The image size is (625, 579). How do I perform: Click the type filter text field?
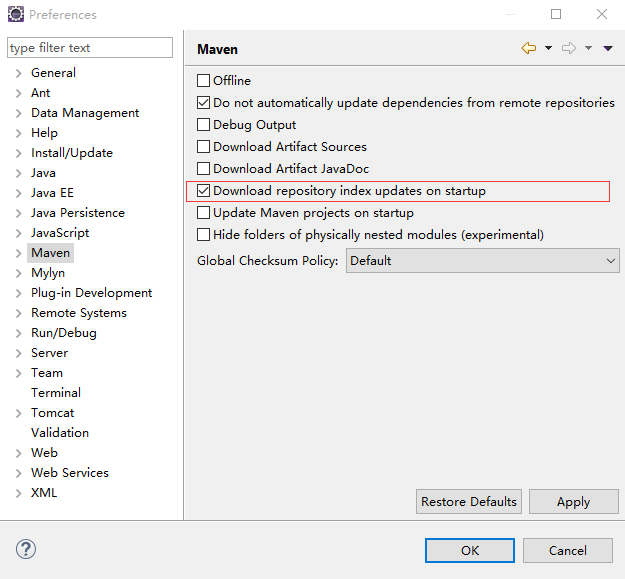[x=90, y=48]
